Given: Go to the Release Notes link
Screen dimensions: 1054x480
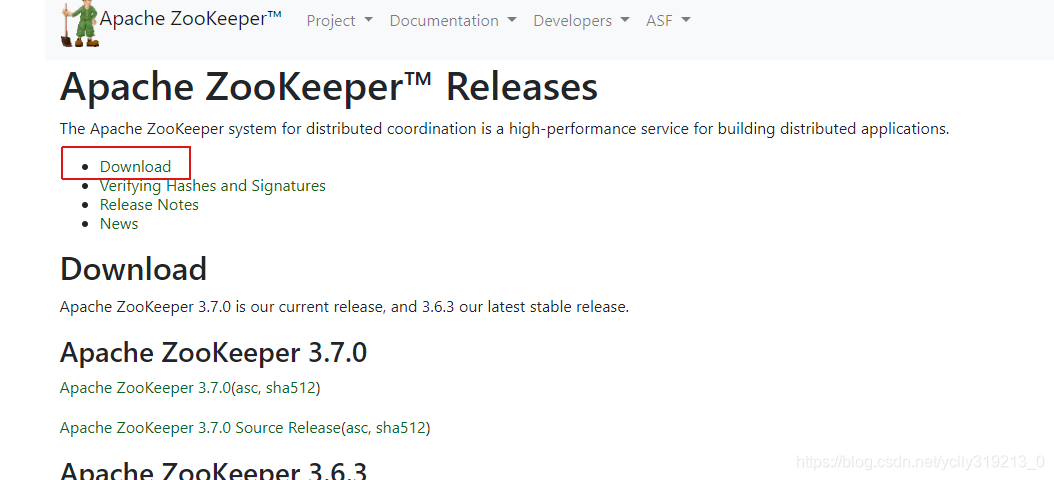Looking at the screenshot, I should point(149,204).
